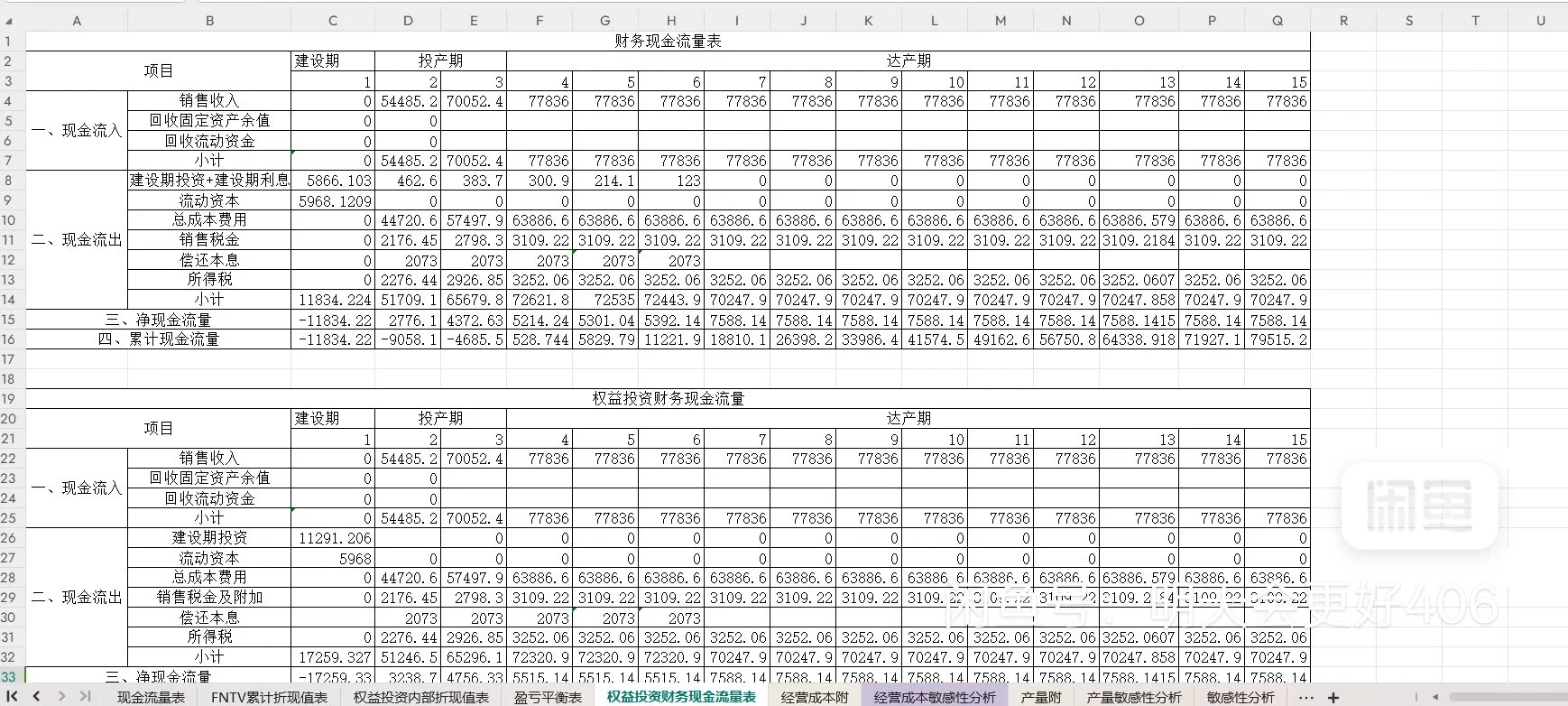Select 四、累计现金流量 label cell
Image resolution: width=1568 pixels, height=706 pixels.
[158, 339]
